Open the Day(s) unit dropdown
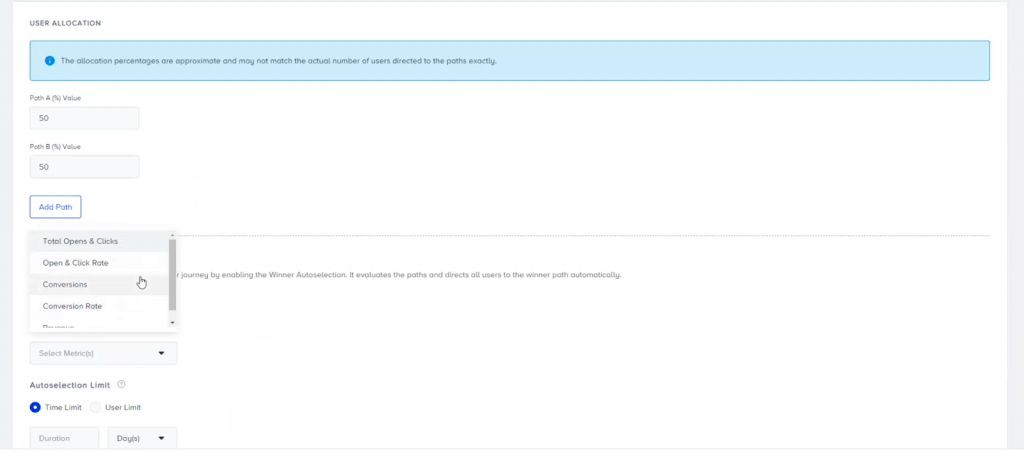 [x=142, y=438]
